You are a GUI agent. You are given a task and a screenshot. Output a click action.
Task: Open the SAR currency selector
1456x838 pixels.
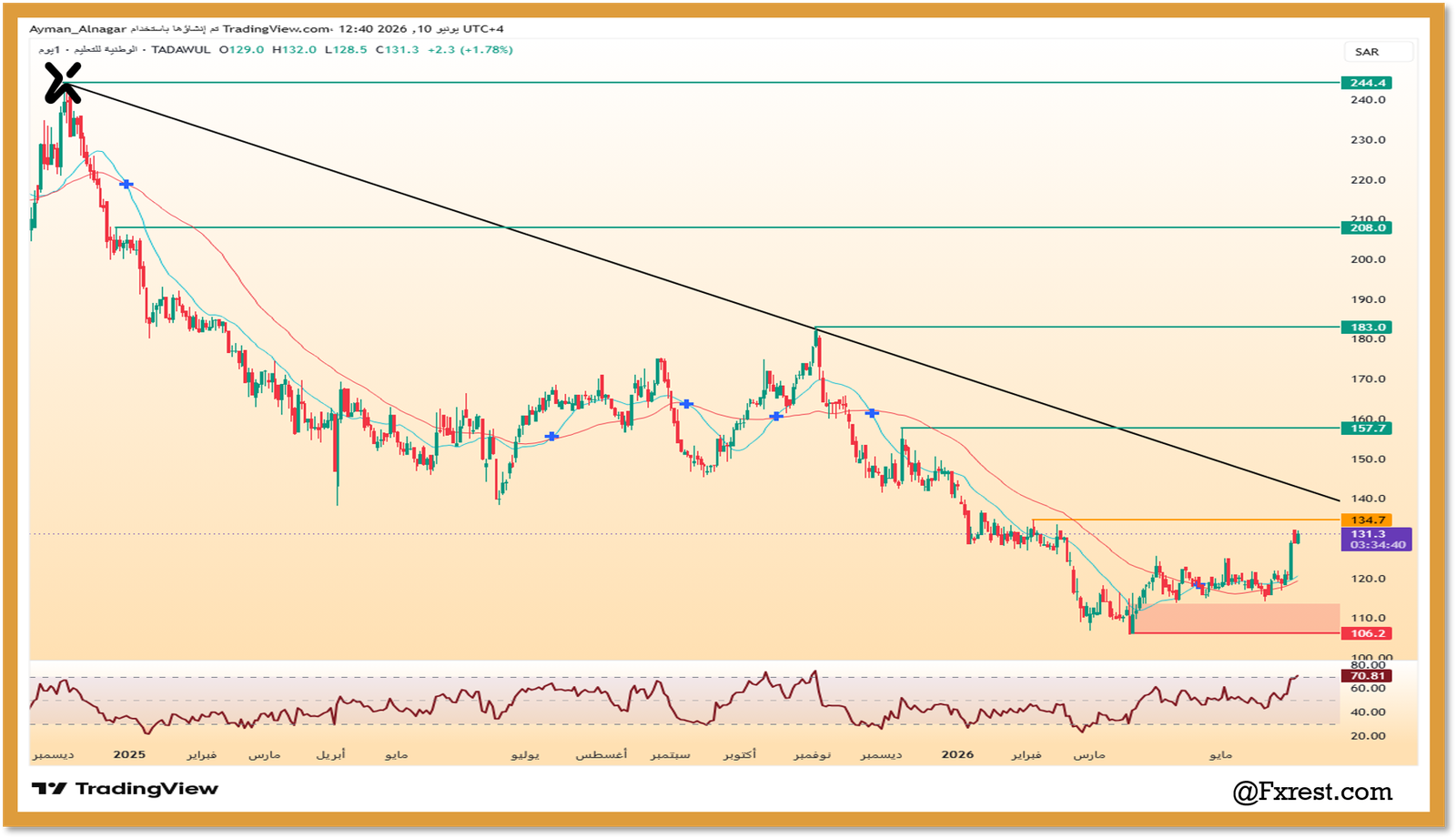[1379, 52]
